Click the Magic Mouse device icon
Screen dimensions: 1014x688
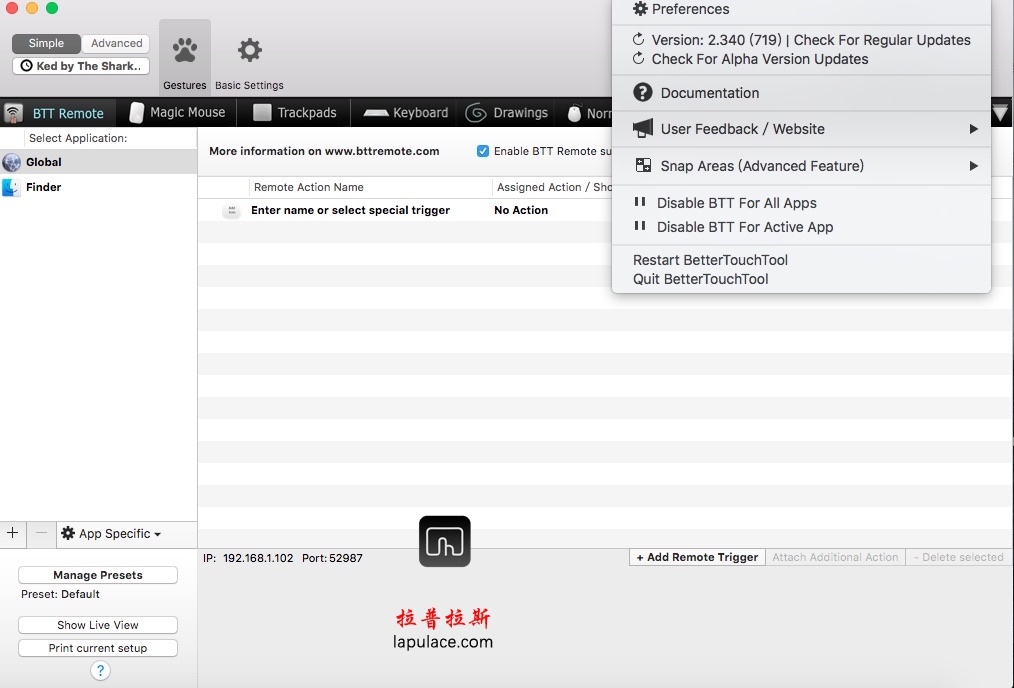tap(136, 113)
